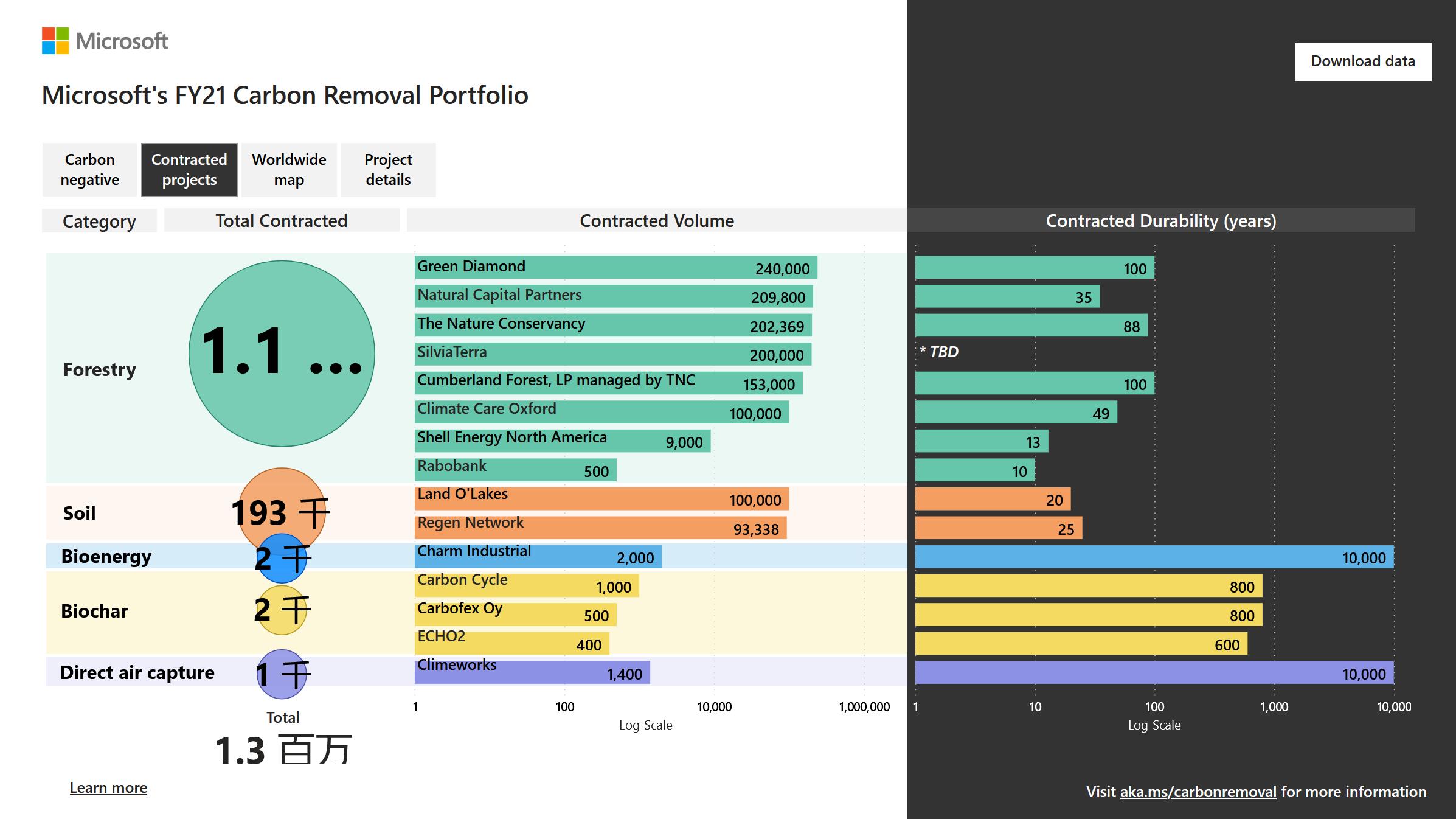
Task: Click the Carbon Cycle volume bar
Action: tap(527, 585)
